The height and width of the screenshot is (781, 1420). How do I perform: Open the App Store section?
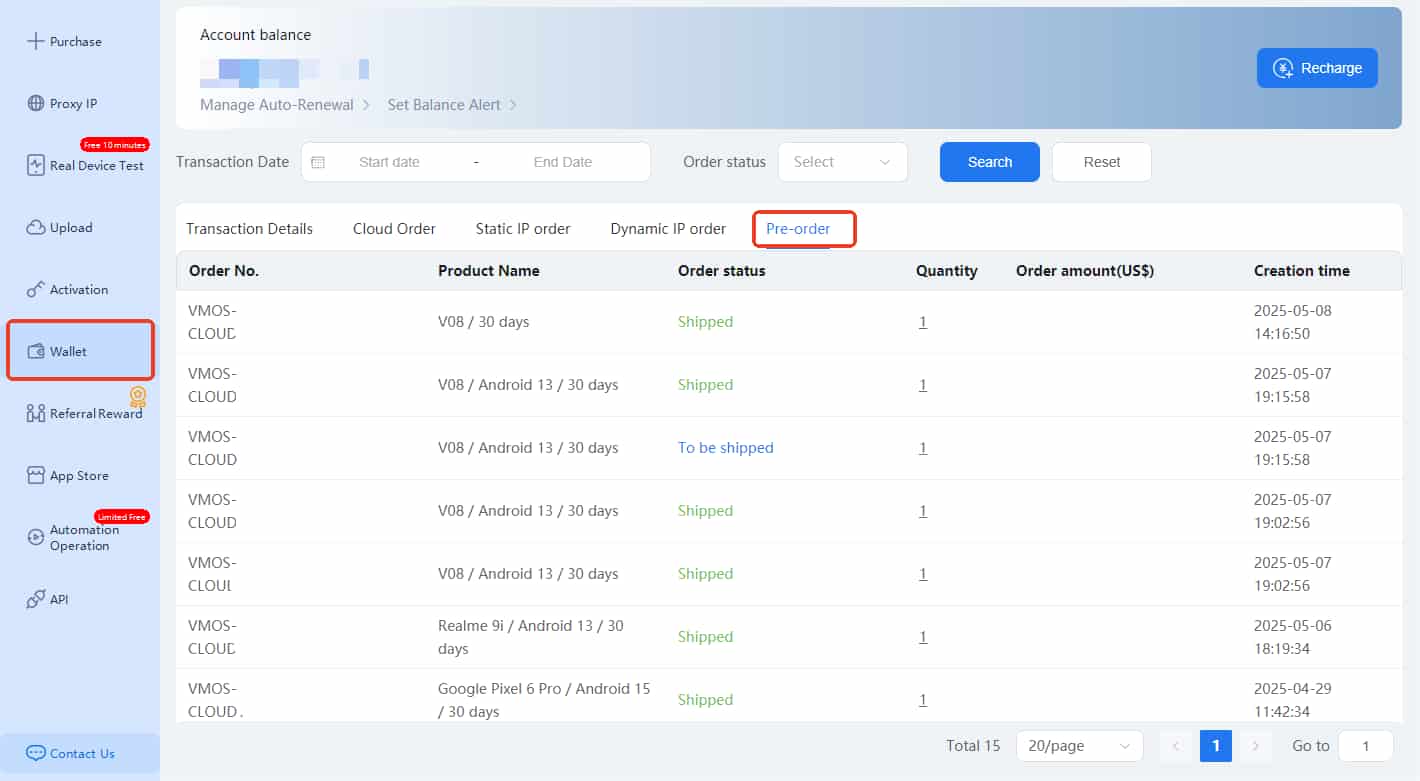point(80,475)
